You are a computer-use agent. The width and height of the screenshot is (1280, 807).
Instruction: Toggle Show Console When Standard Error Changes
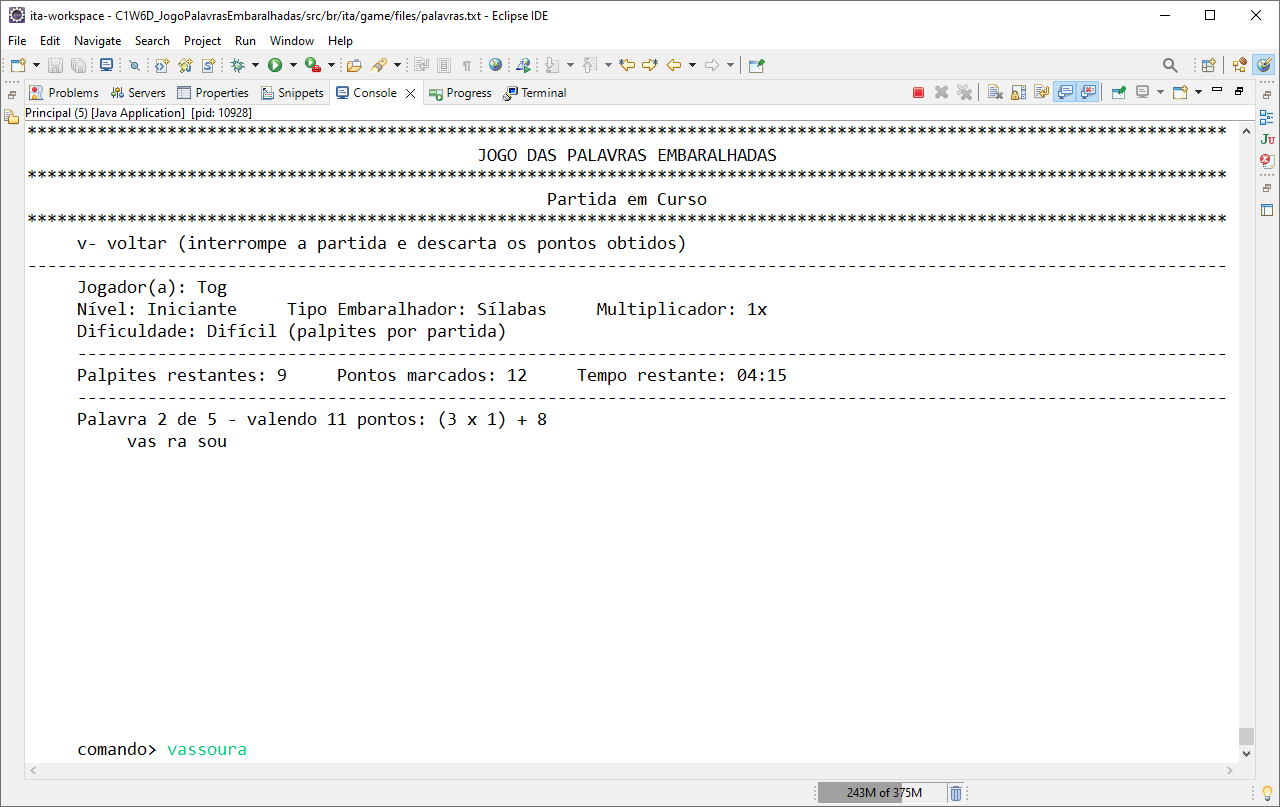tap(1088, 92)
